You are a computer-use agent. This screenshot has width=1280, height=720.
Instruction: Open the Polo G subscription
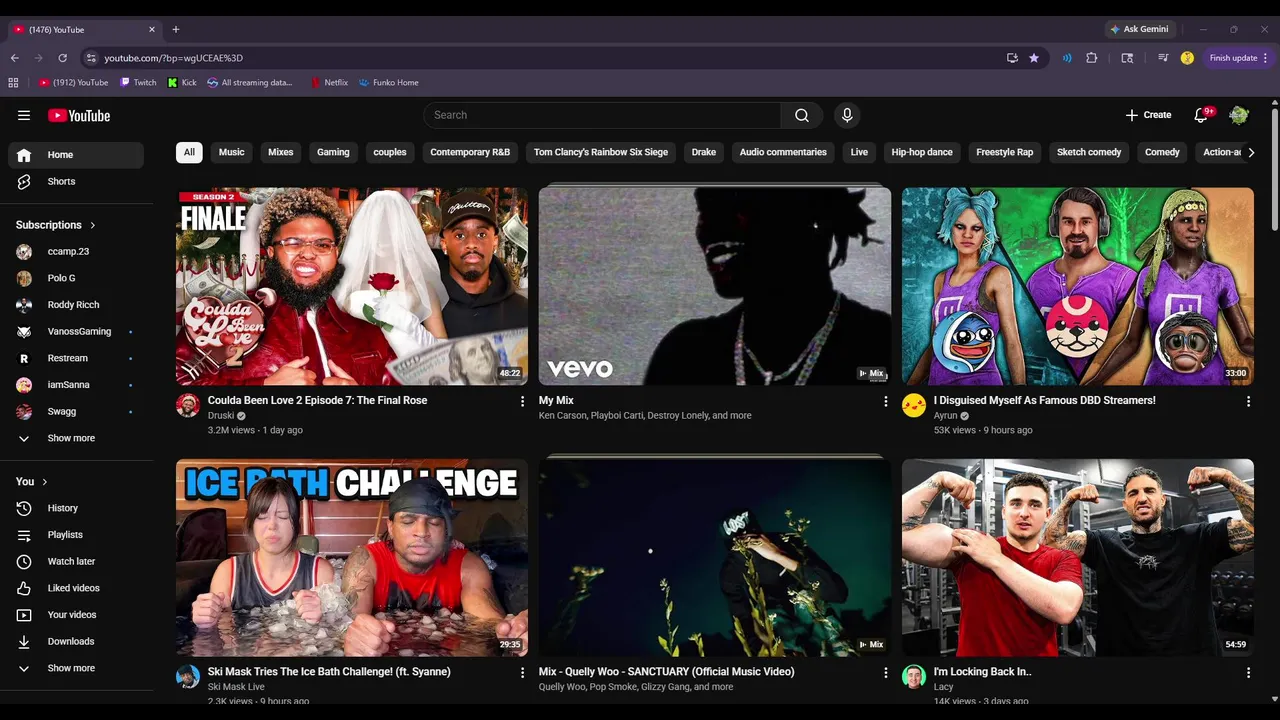76,278
